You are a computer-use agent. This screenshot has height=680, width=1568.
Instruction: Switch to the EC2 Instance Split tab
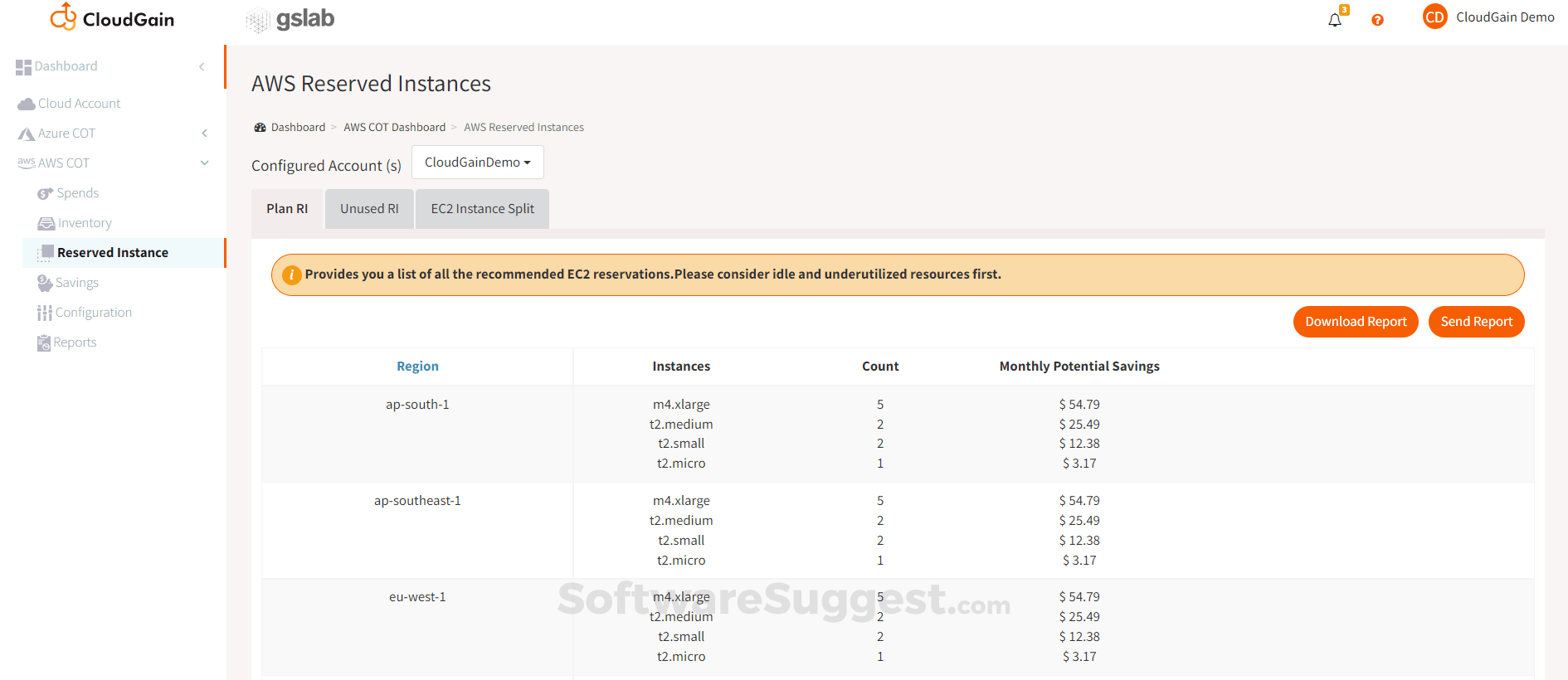pyautogui.click(x=482, y=209)
